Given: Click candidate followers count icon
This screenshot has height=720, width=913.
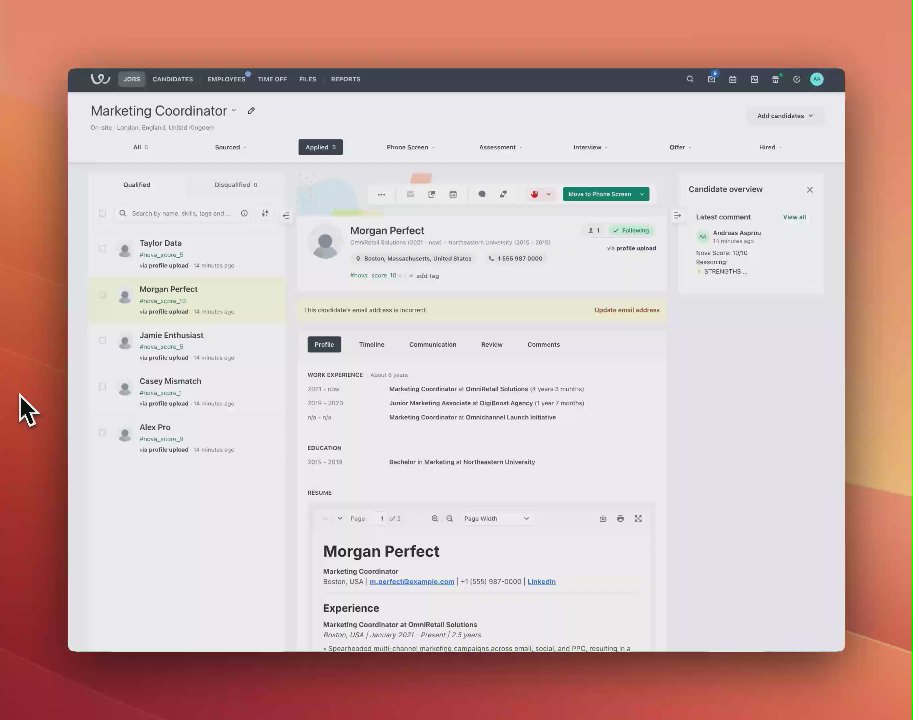Looking at the screenshot, I should pyautogui.click(x=594, y=230).
